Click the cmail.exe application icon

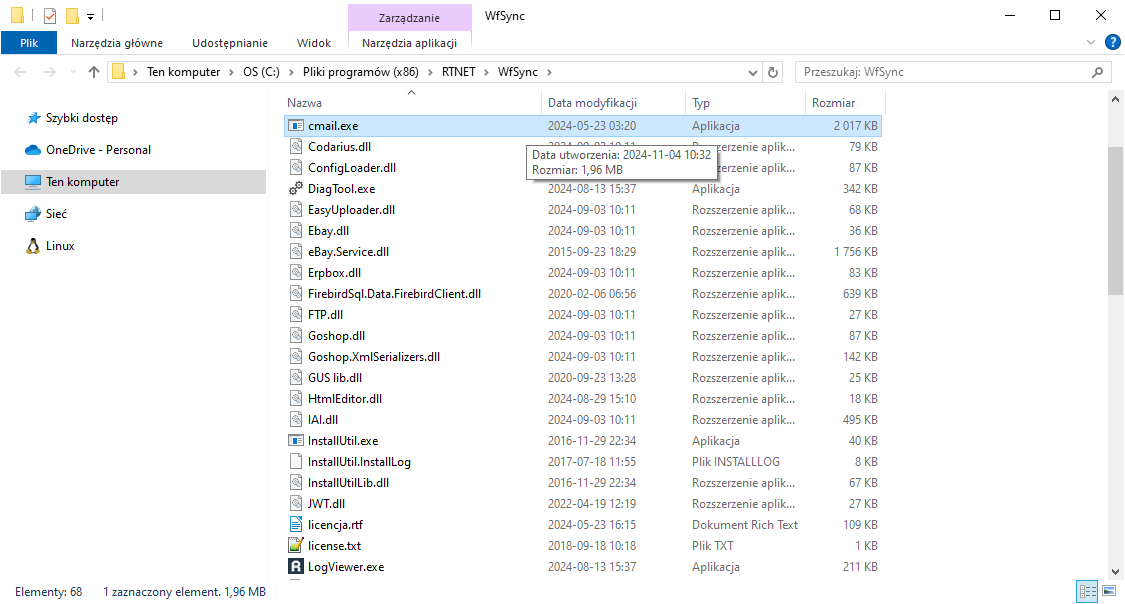click(x=296, y=126)
